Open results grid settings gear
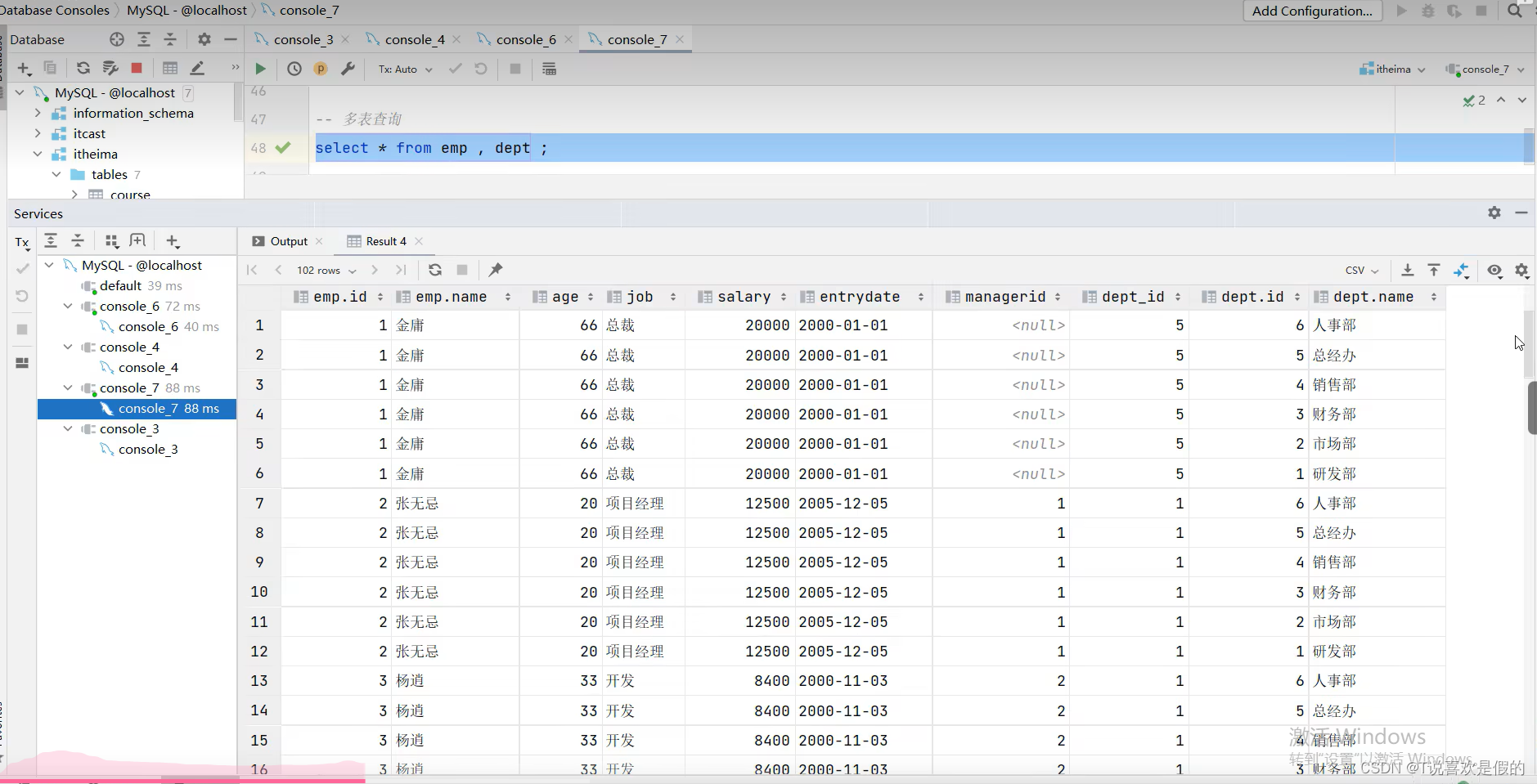Image resolution: width=1537 pixels, height=784 pixels. tap(1522, 271)
